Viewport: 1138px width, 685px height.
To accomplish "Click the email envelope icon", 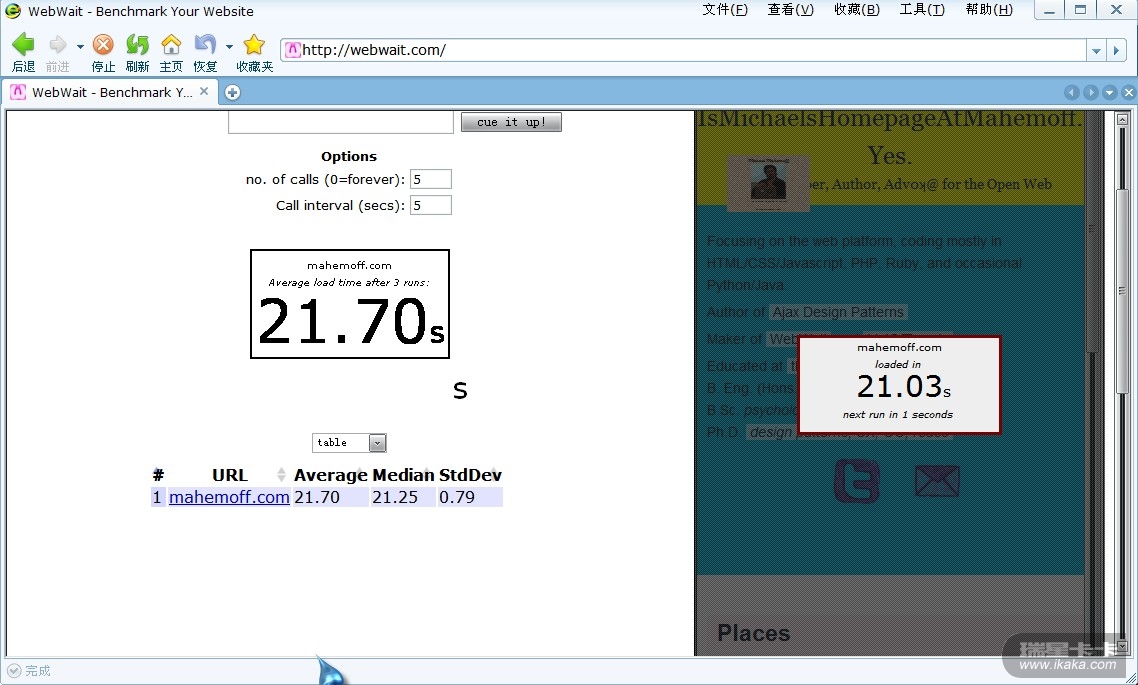I will 937,481.
